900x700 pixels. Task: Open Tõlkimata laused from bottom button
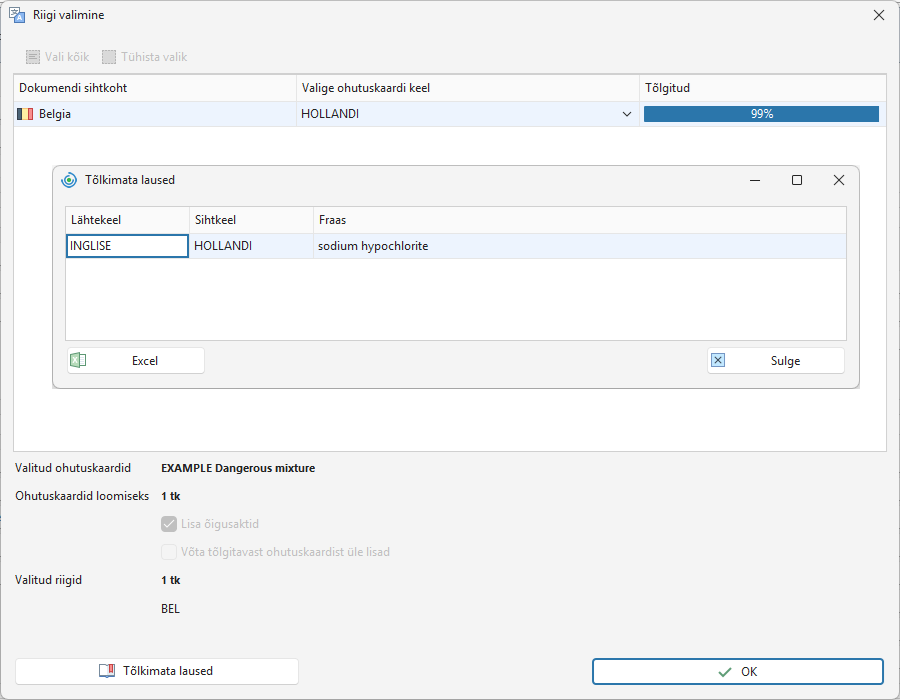pyautogui.click(x=157, y=671)
